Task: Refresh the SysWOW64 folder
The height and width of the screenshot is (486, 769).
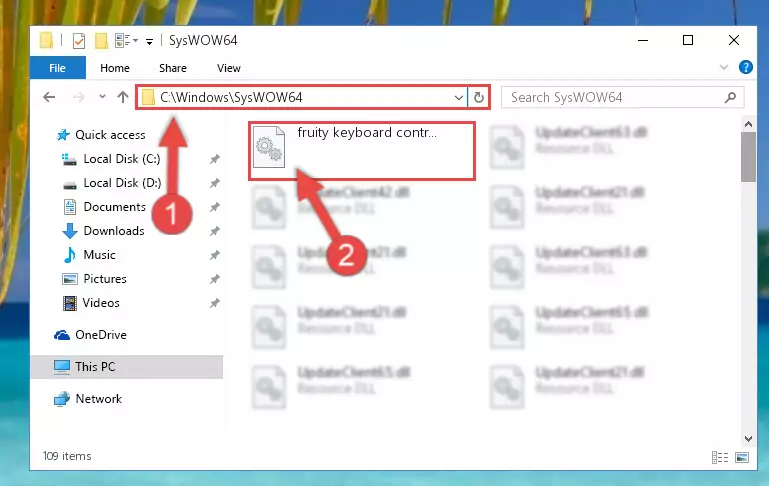Action: coord(479,98)
